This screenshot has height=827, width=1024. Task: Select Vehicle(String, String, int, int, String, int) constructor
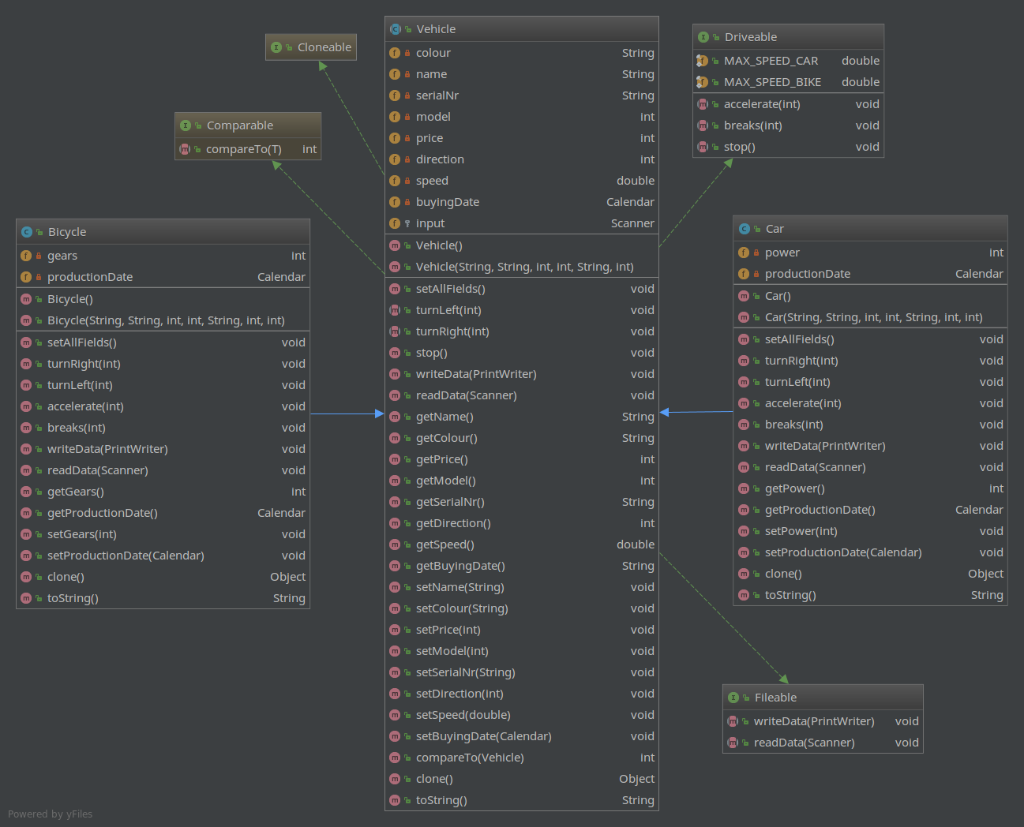[522, 267]
